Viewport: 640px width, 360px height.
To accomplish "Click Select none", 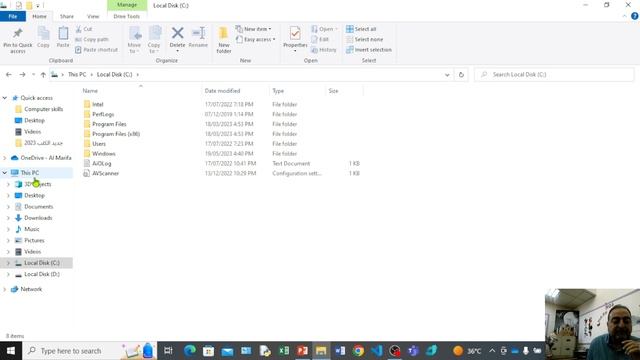I will [364, 40].
